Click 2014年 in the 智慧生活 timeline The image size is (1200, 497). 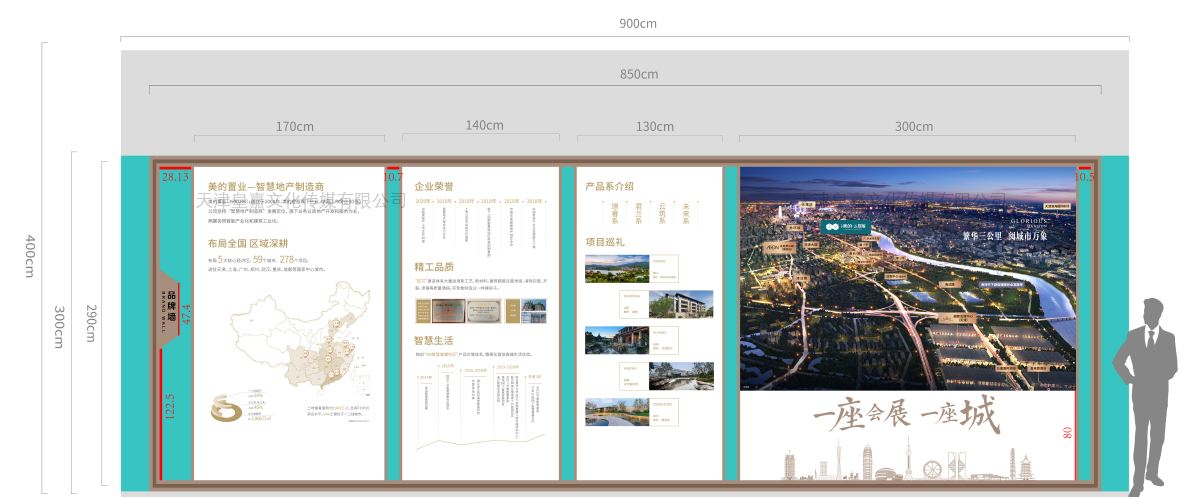[x=426, y=377]
